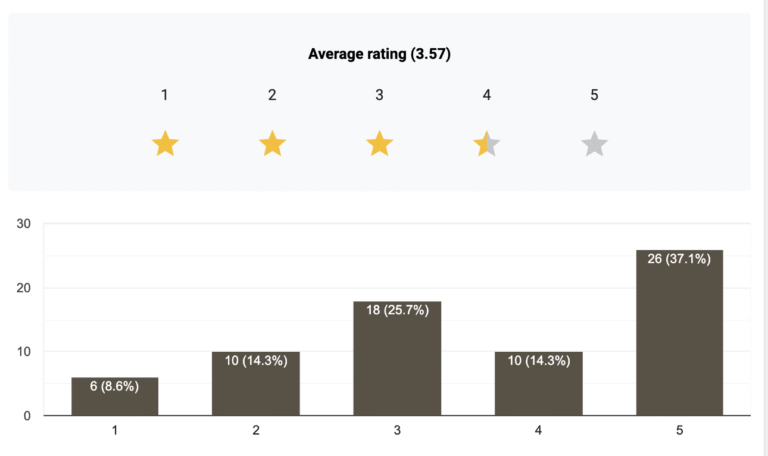Image resolution: width=768 pixels, height=456 pixels.
Task: Click the y-axis value 20
Action: pos(24,288)
